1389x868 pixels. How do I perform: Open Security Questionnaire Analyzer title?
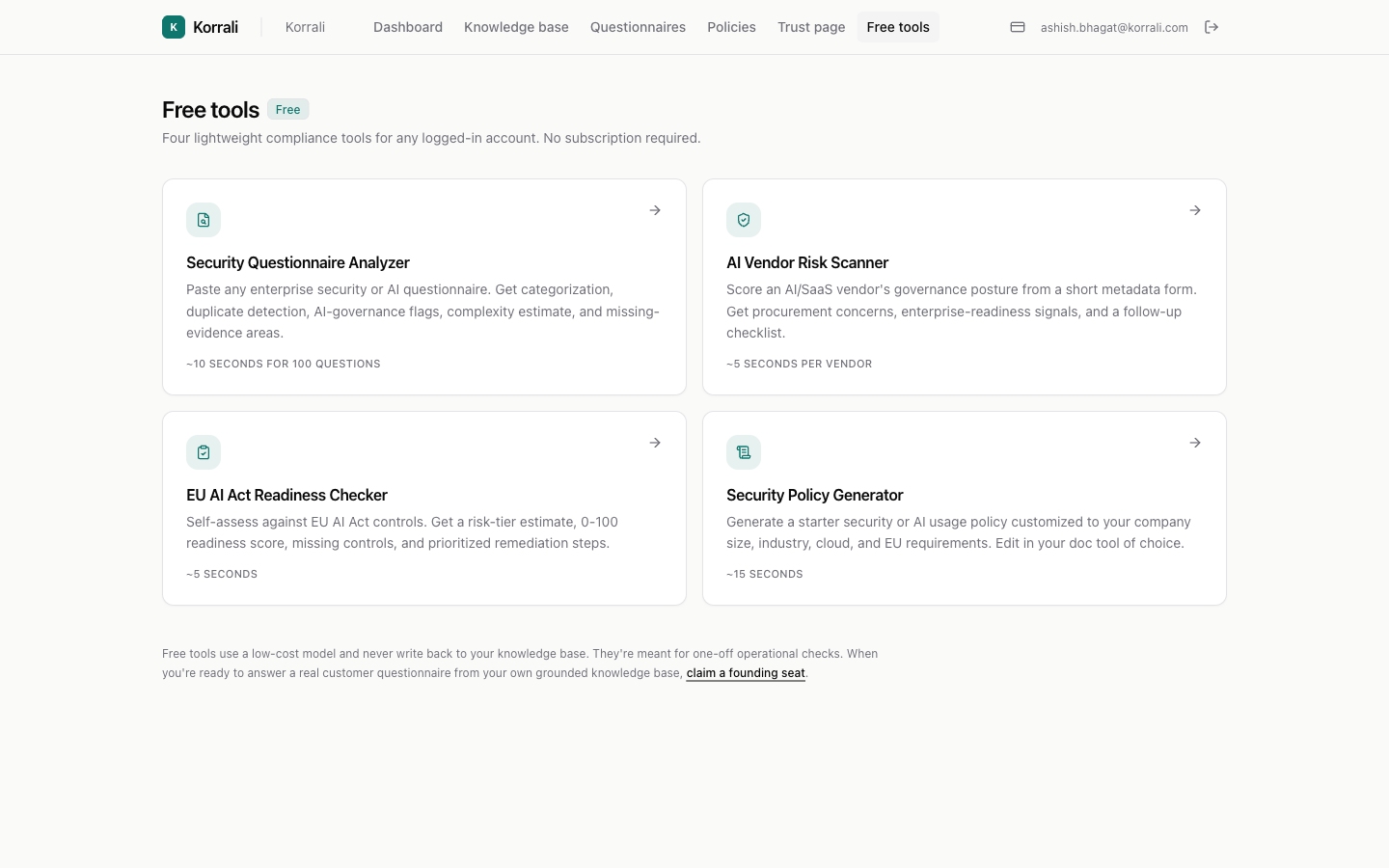click(298, 262)
